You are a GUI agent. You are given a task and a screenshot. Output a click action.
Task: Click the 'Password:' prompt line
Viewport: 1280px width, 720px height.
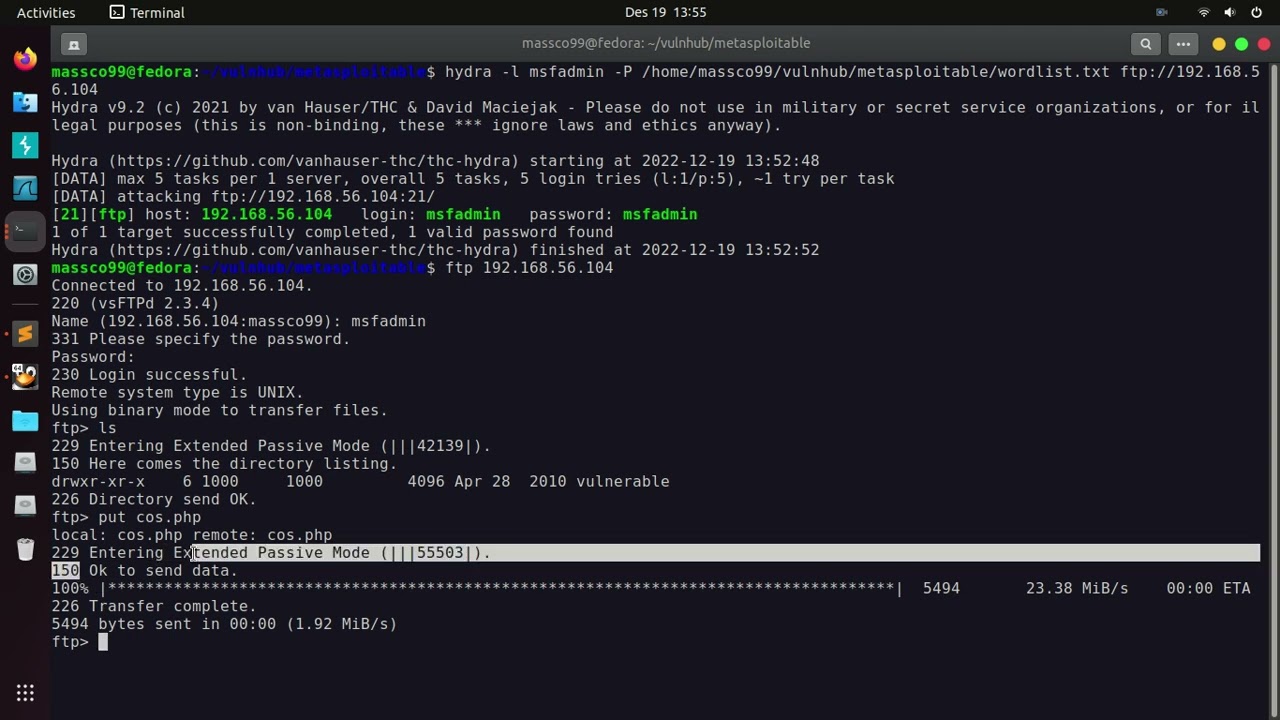(93, 357)
